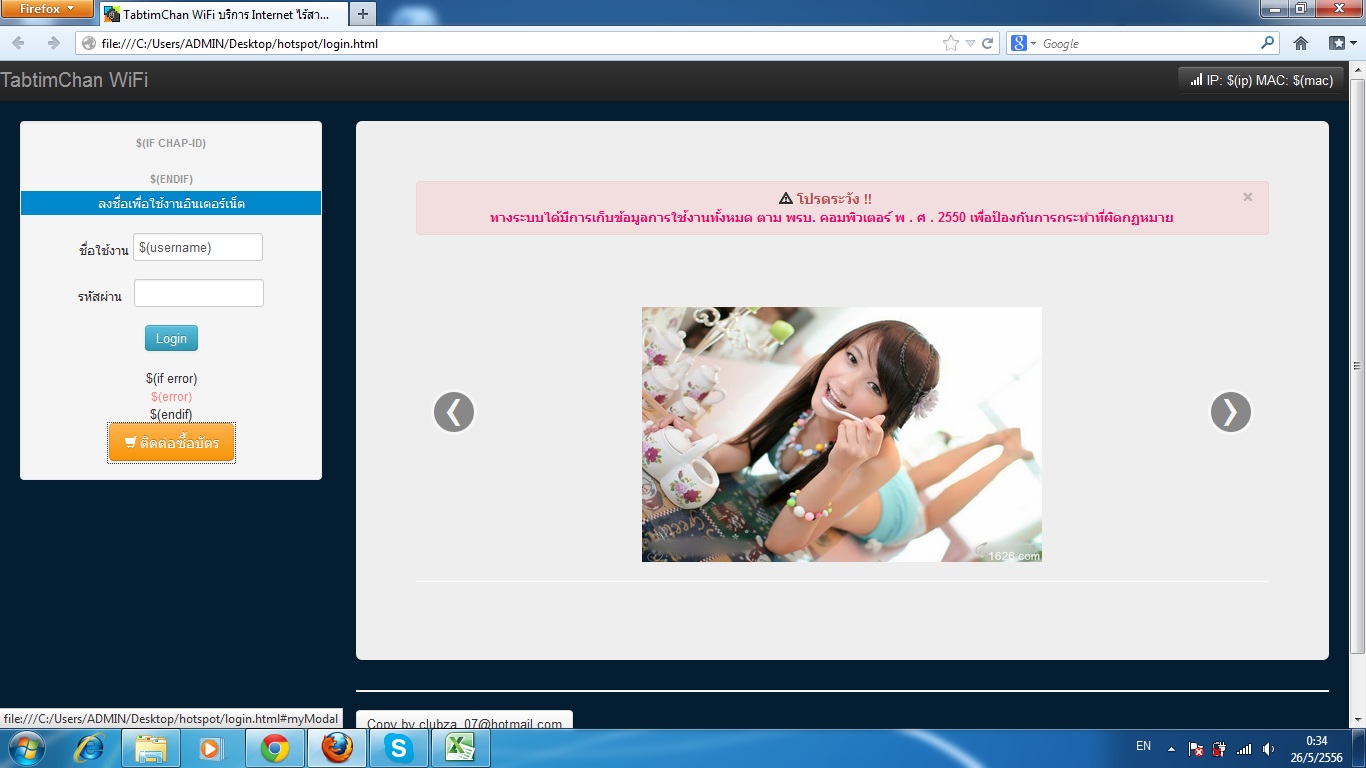Show hidden system tray icons
The width and height of the screenshot is (1366, 768).
coord(1172,747)
